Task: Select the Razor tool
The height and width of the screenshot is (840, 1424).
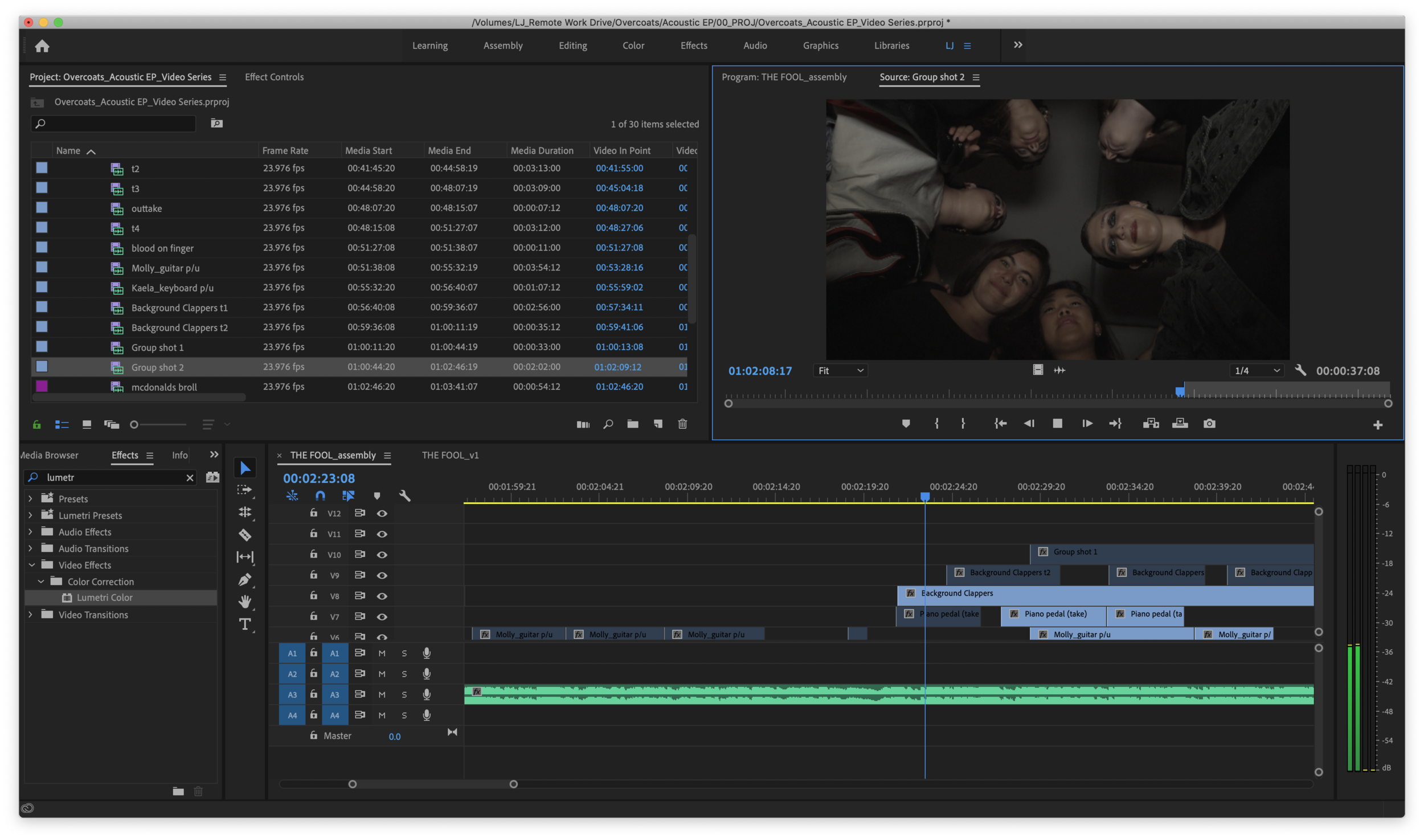Action: pos(245,535)
